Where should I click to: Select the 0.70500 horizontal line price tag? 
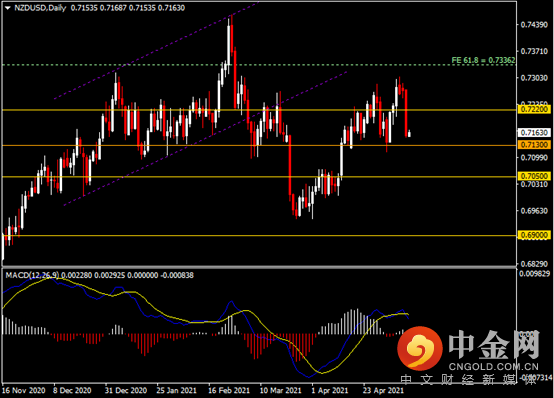click(534, 176)
